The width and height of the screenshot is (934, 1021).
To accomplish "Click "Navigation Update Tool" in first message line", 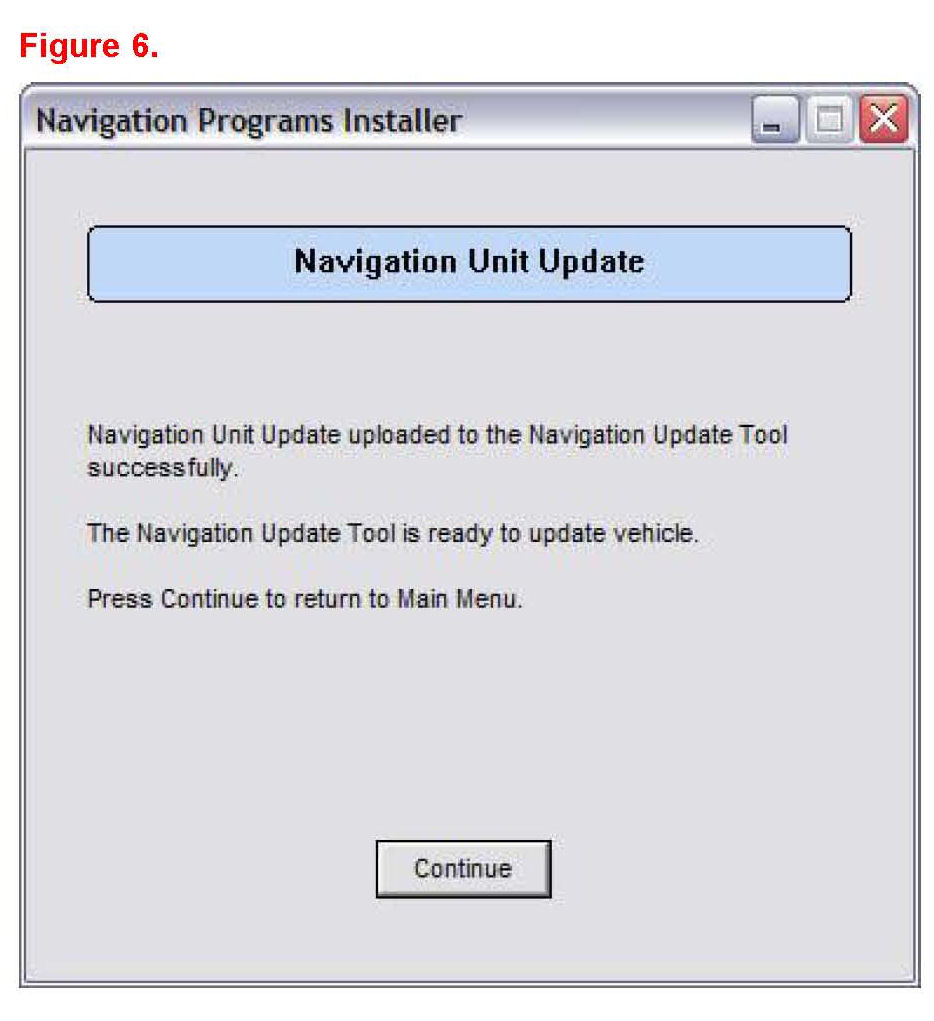I will [x=658, y=434].
